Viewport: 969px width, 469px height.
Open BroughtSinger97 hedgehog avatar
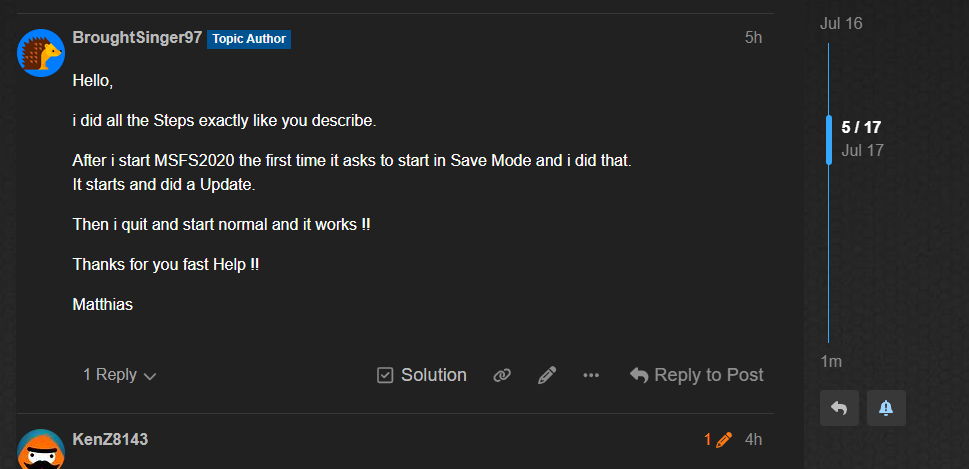[41, 53]
